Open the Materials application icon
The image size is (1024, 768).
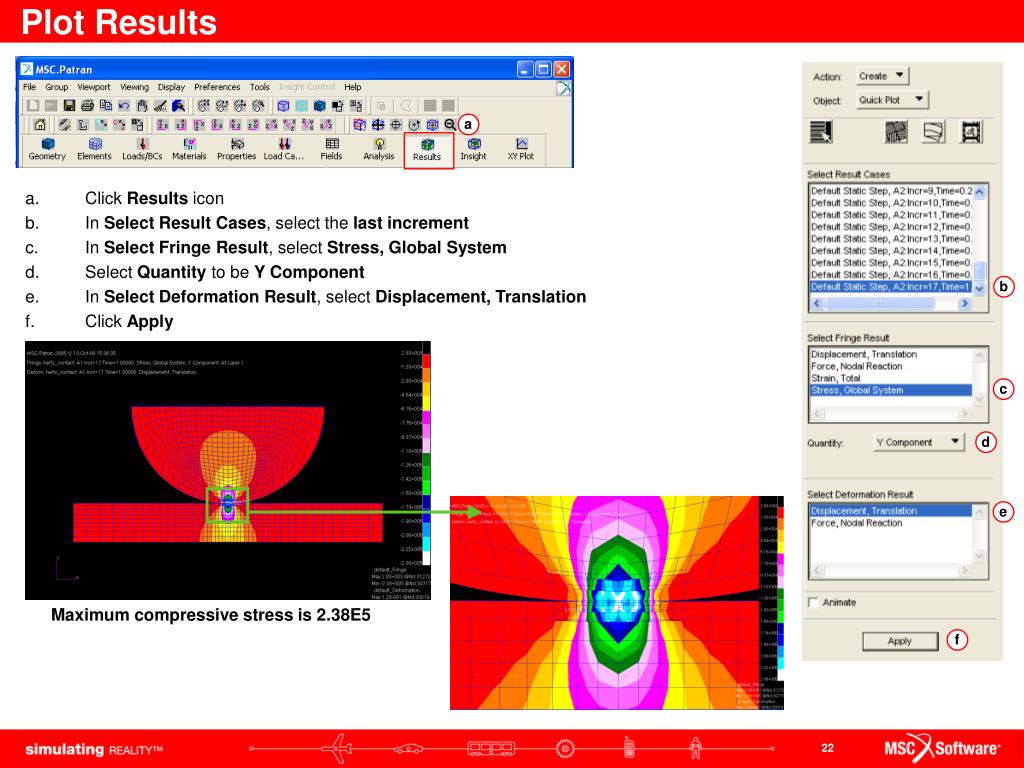[189, 150]
